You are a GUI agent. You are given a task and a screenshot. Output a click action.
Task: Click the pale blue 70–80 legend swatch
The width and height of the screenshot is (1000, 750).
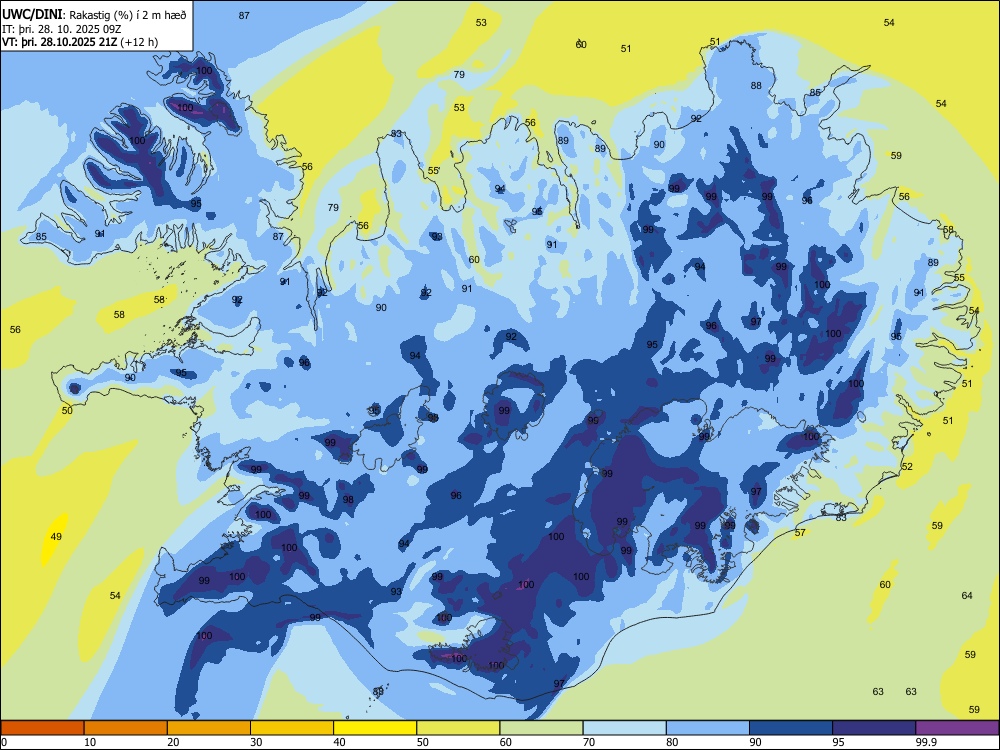pos(624,728)
